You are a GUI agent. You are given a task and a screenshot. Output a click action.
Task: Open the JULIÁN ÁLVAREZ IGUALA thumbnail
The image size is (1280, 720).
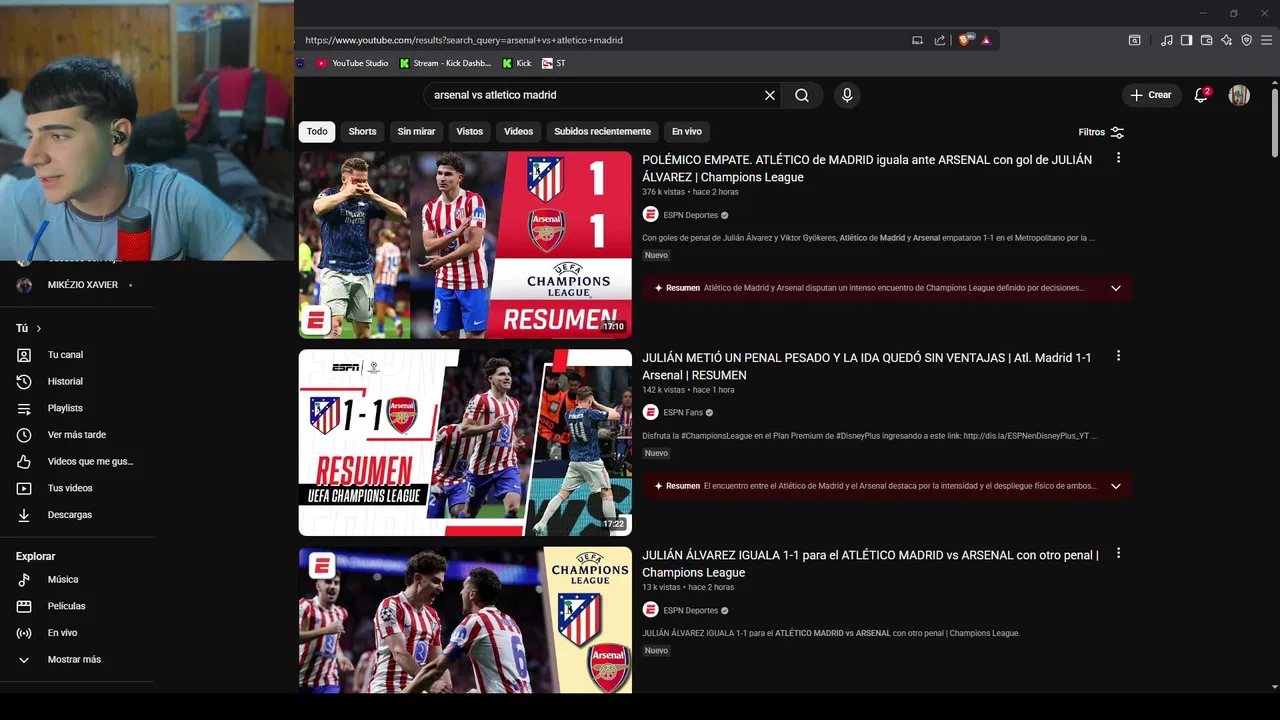(465, 620)
